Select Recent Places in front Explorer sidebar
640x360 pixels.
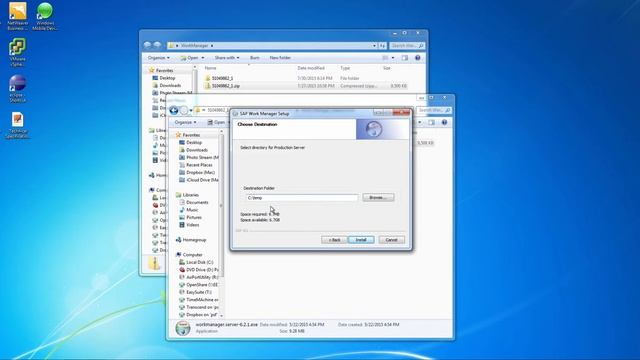[196, 165]
